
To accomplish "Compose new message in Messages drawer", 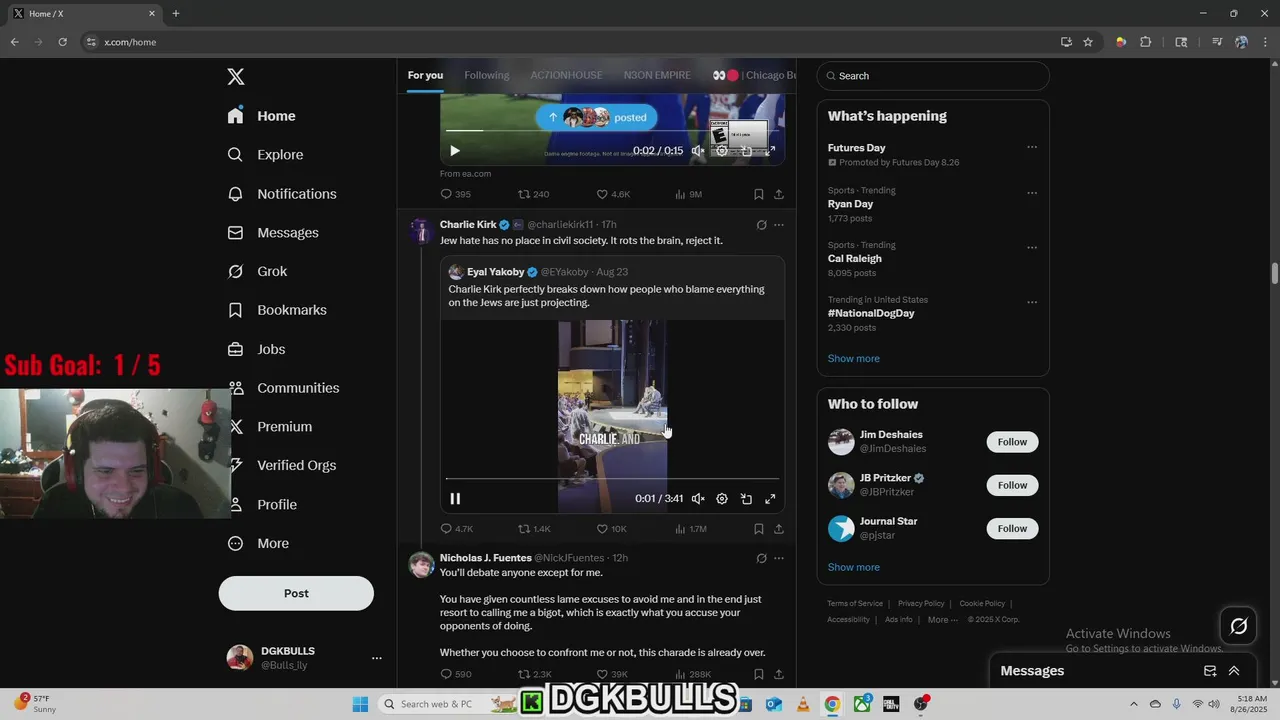I will point(1210,671).
